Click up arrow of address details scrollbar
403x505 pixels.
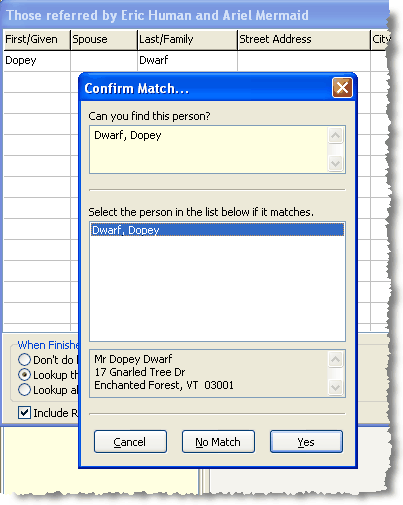(335, 359)
